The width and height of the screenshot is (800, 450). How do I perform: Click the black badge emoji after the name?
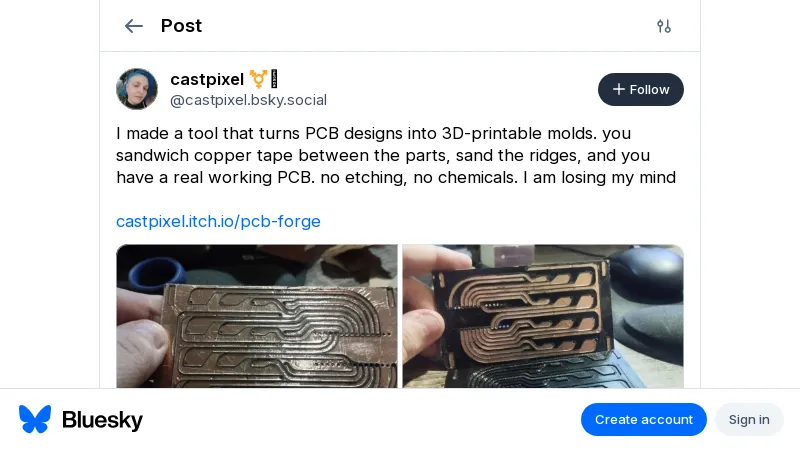pos(274,79)
